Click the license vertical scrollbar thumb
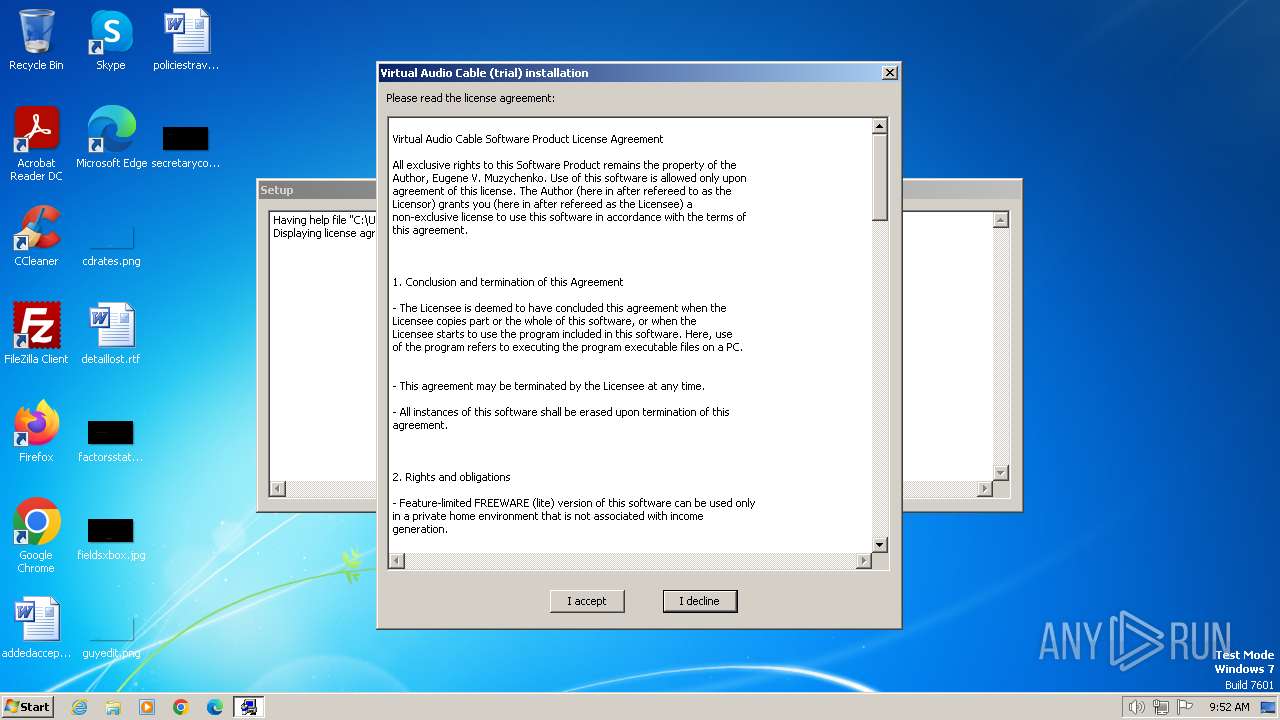Screen dimensions: 1280x720 coord(880,177)
